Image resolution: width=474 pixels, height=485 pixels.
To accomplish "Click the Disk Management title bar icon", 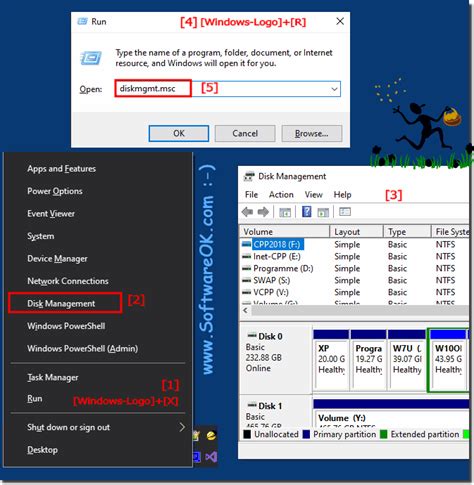I will pyautogui.click(x=249, y=176).
